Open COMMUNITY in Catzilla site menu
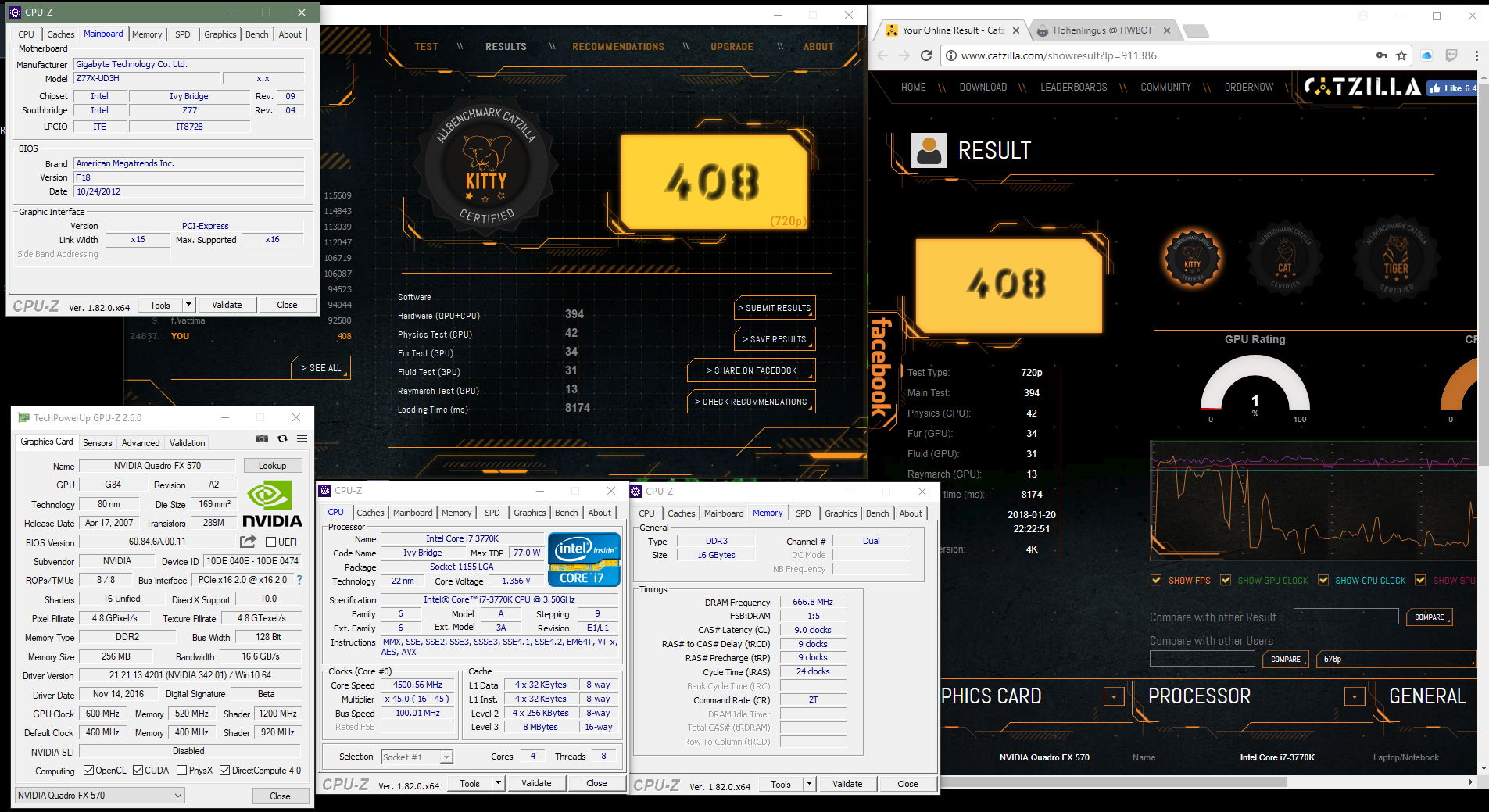1489x812 pixels. [x=1165, y=88]
